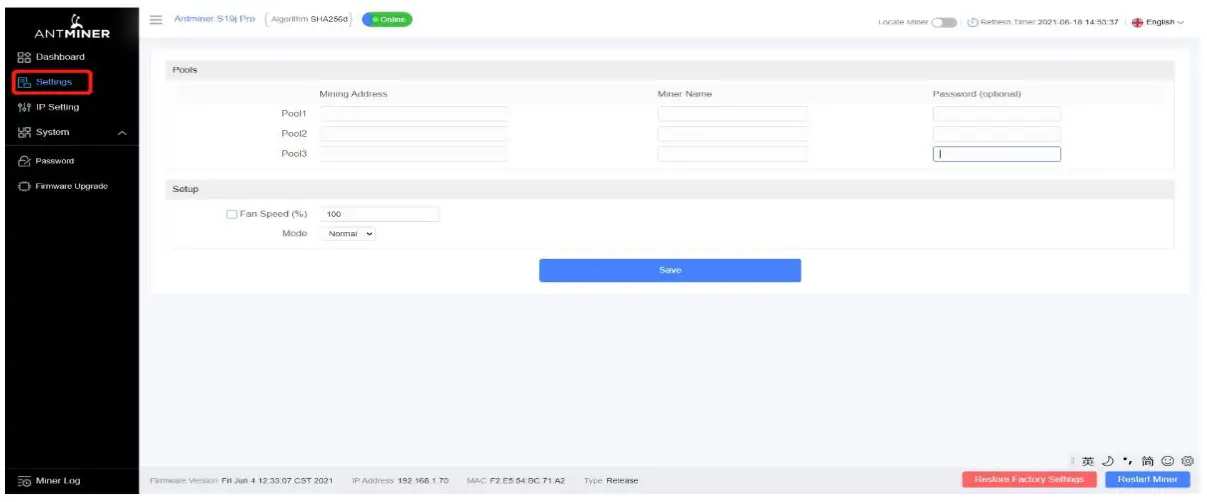Image resolution: width=1207 pixels, height=502 pixels.
Task: Open the Dashboard icon in sidebar
Action: 25,57
